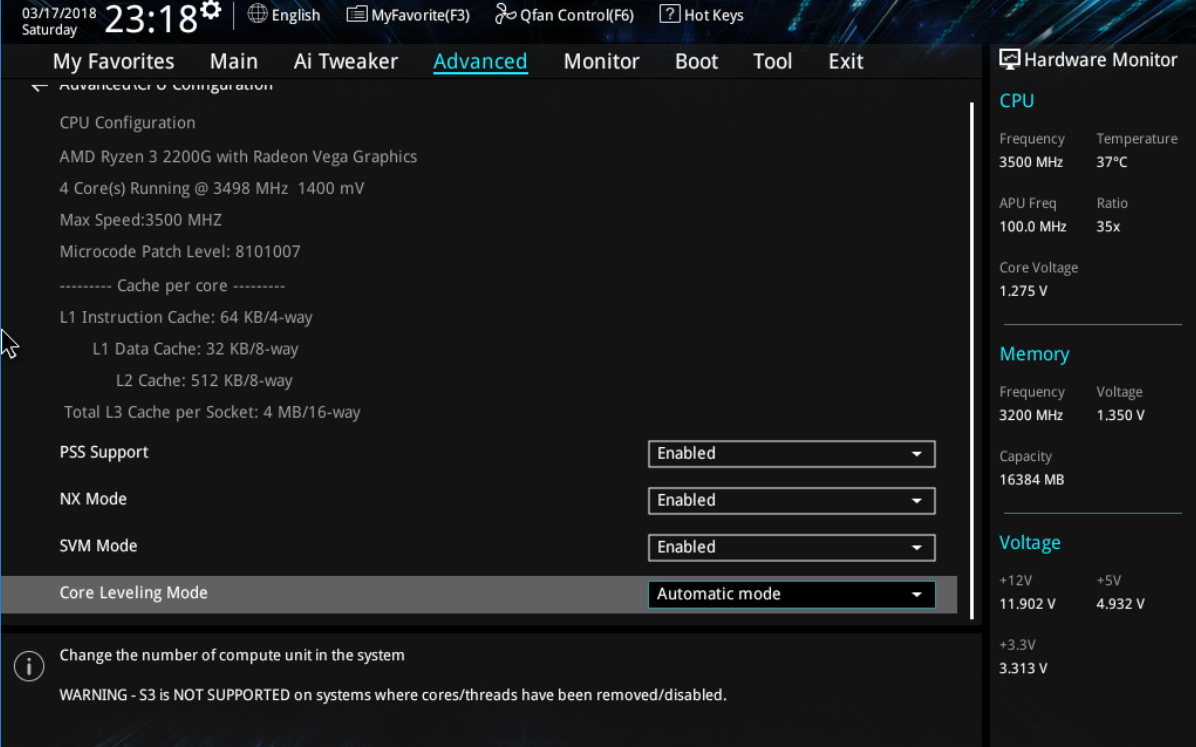Click the MyFavorite list icon
This screenshot has height=747, width=1196.
[x=356, y=14]
